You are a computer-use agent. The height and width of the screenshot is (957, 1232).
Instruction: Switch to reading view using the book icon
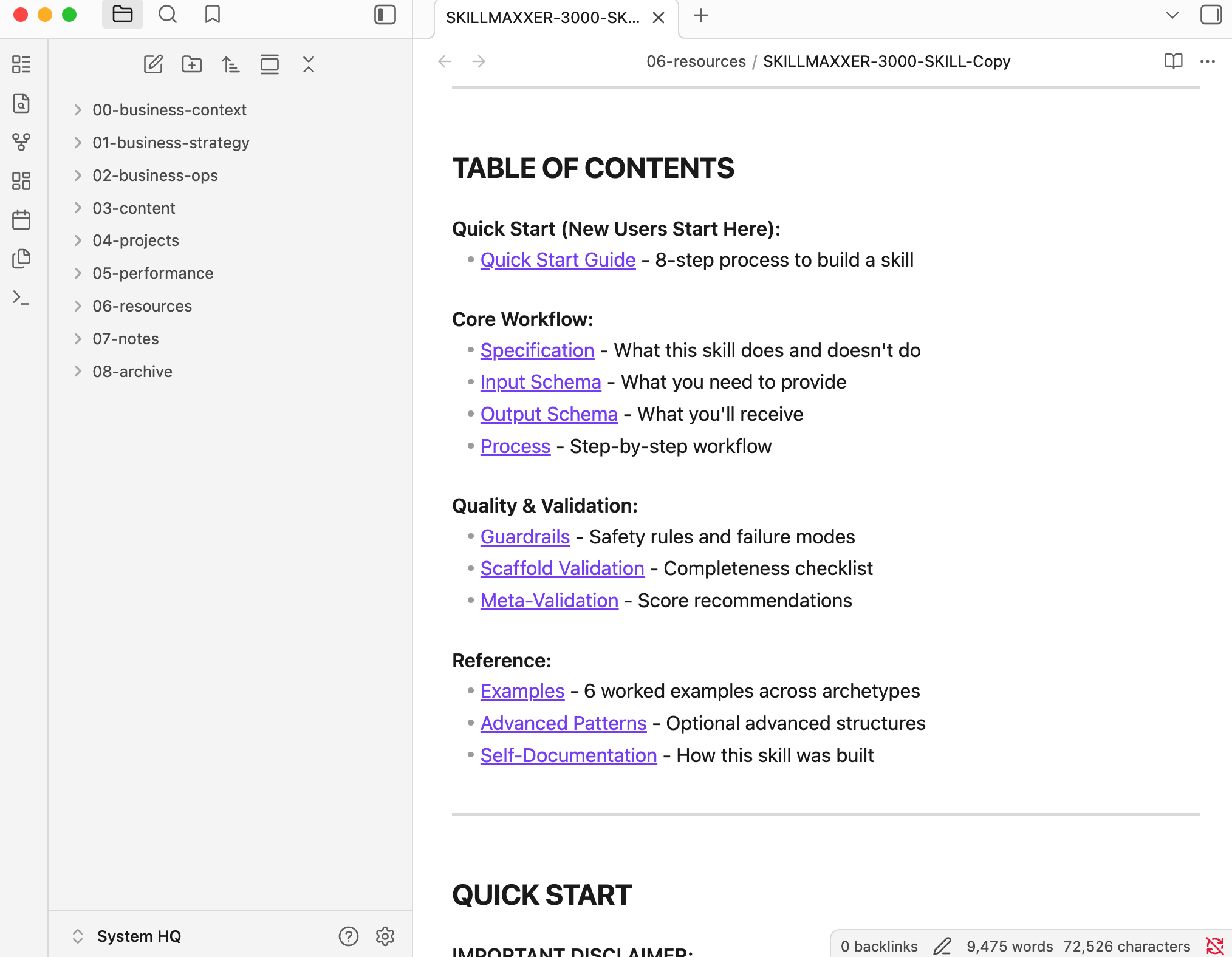click(x=1173, y=61)
